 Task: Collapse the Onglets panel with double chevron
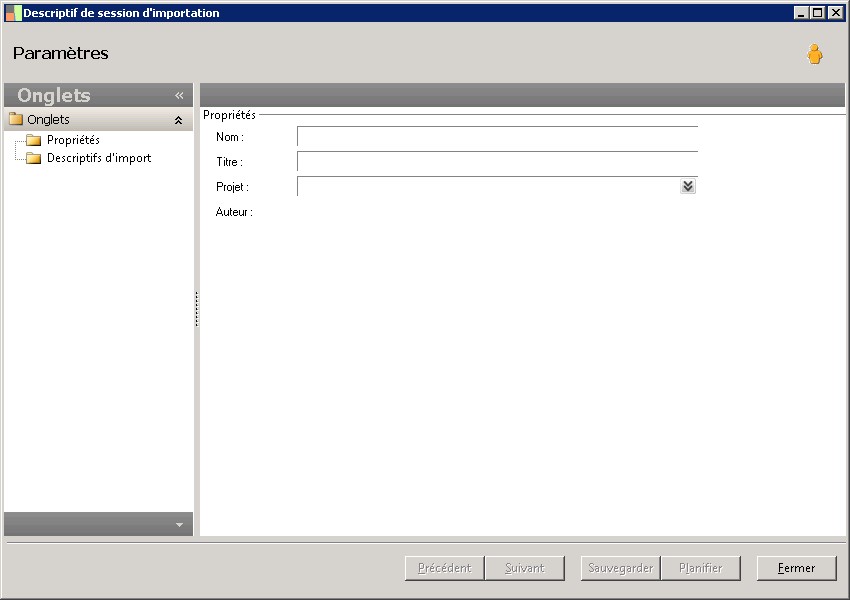coord(179,95)
